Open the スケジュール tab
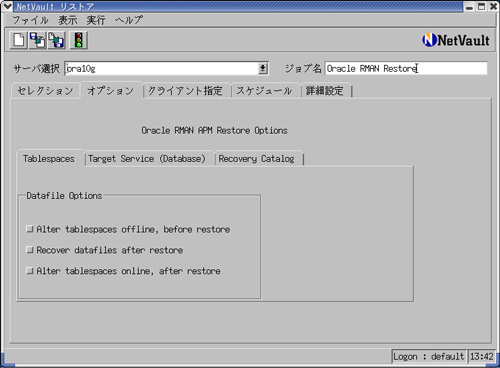500x368 pixels. pyautogui.click(x=264, y=91)
